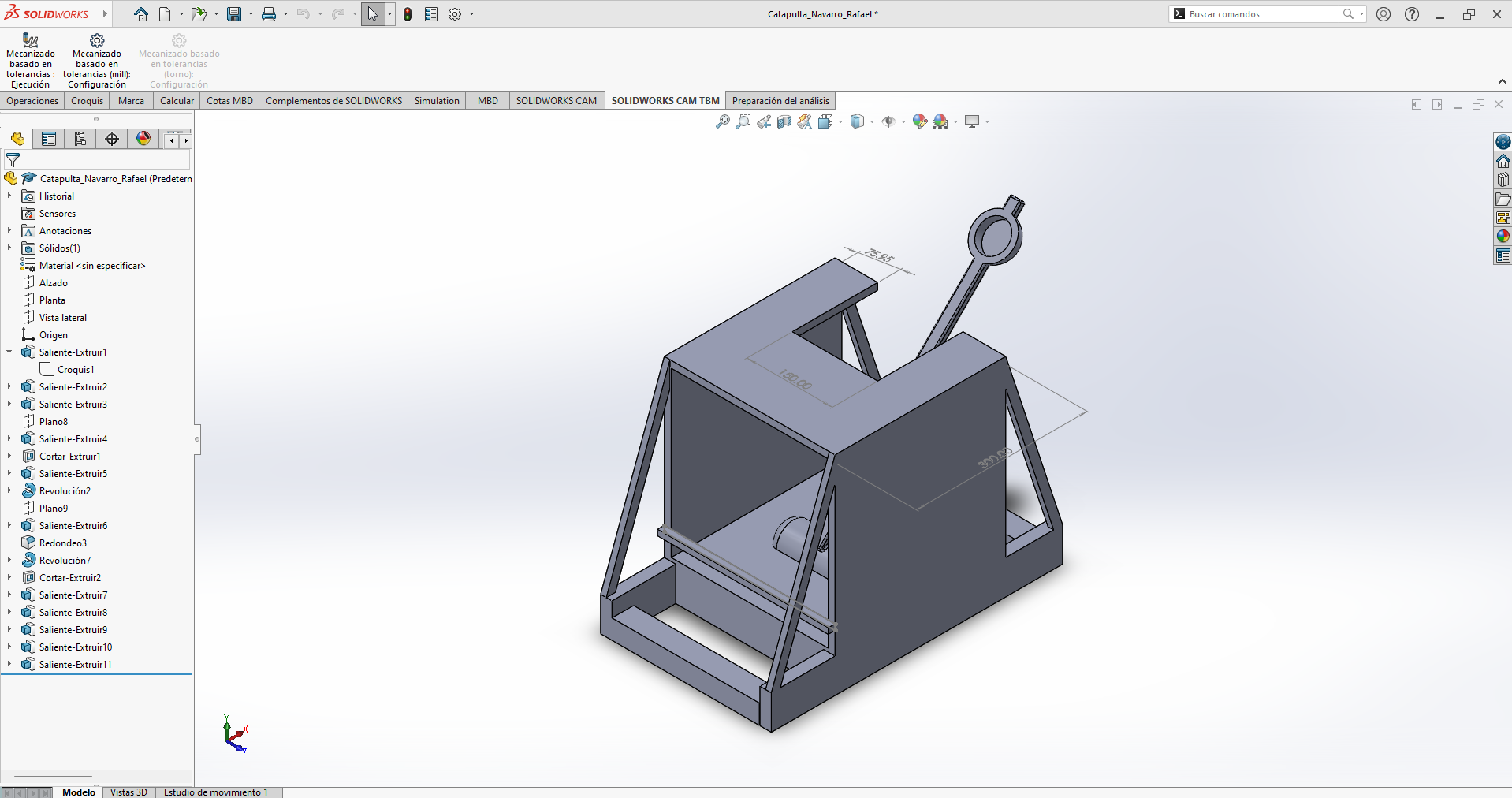The width and height of the screenshot is (1512, 798).
Task: Open DisplayManager color ball tab
Action: (143, 139)
